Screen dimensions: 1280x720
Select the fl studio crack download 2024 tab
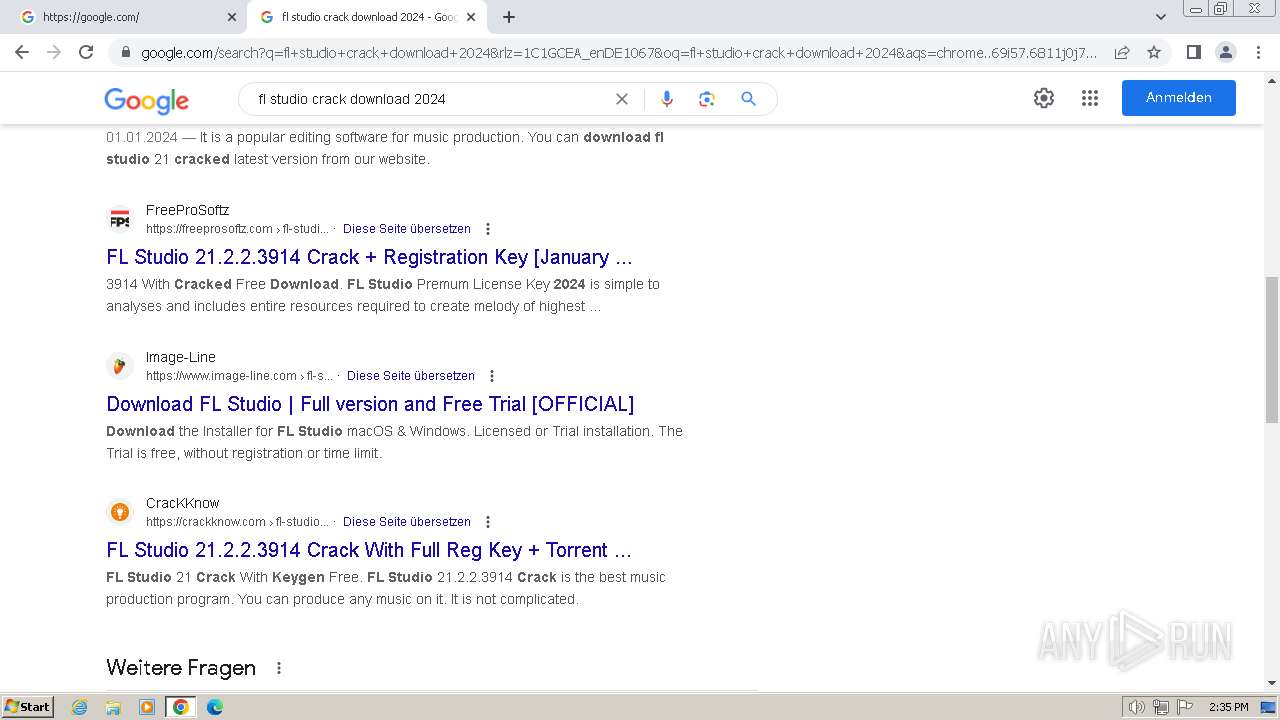coord(366,17)
